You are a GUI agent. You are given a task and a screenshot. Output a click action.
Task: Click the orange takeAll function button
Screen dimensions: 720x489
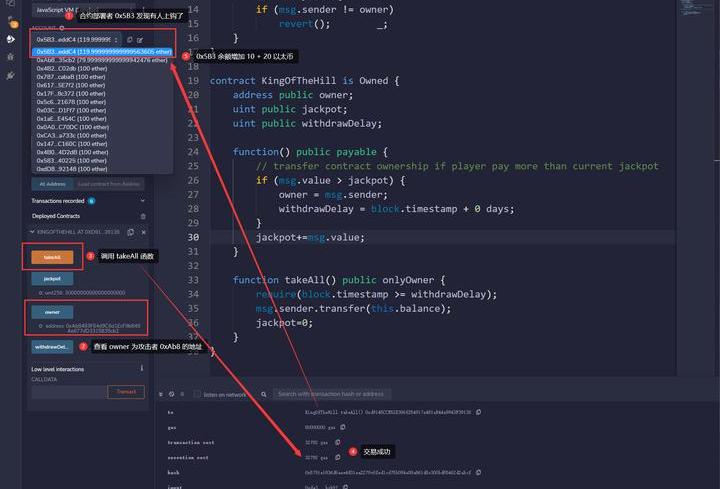[52, 257]
